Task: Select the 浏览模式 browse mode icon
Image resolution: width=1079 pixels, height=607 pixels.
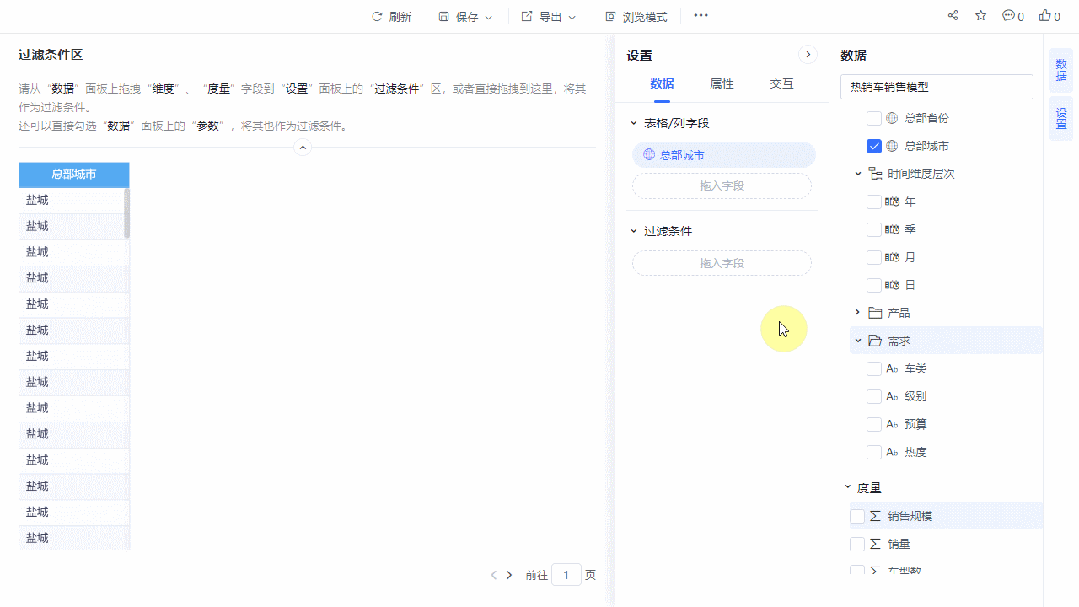Action: coord(608,16)
